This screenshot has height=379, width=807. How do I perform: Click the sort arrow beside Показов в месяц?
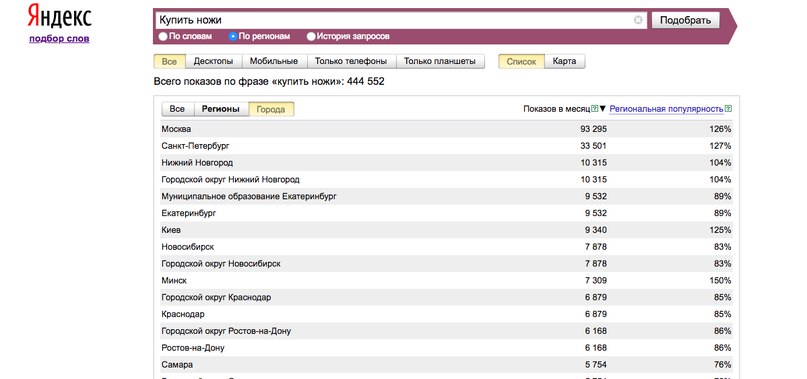pos(603,109)
